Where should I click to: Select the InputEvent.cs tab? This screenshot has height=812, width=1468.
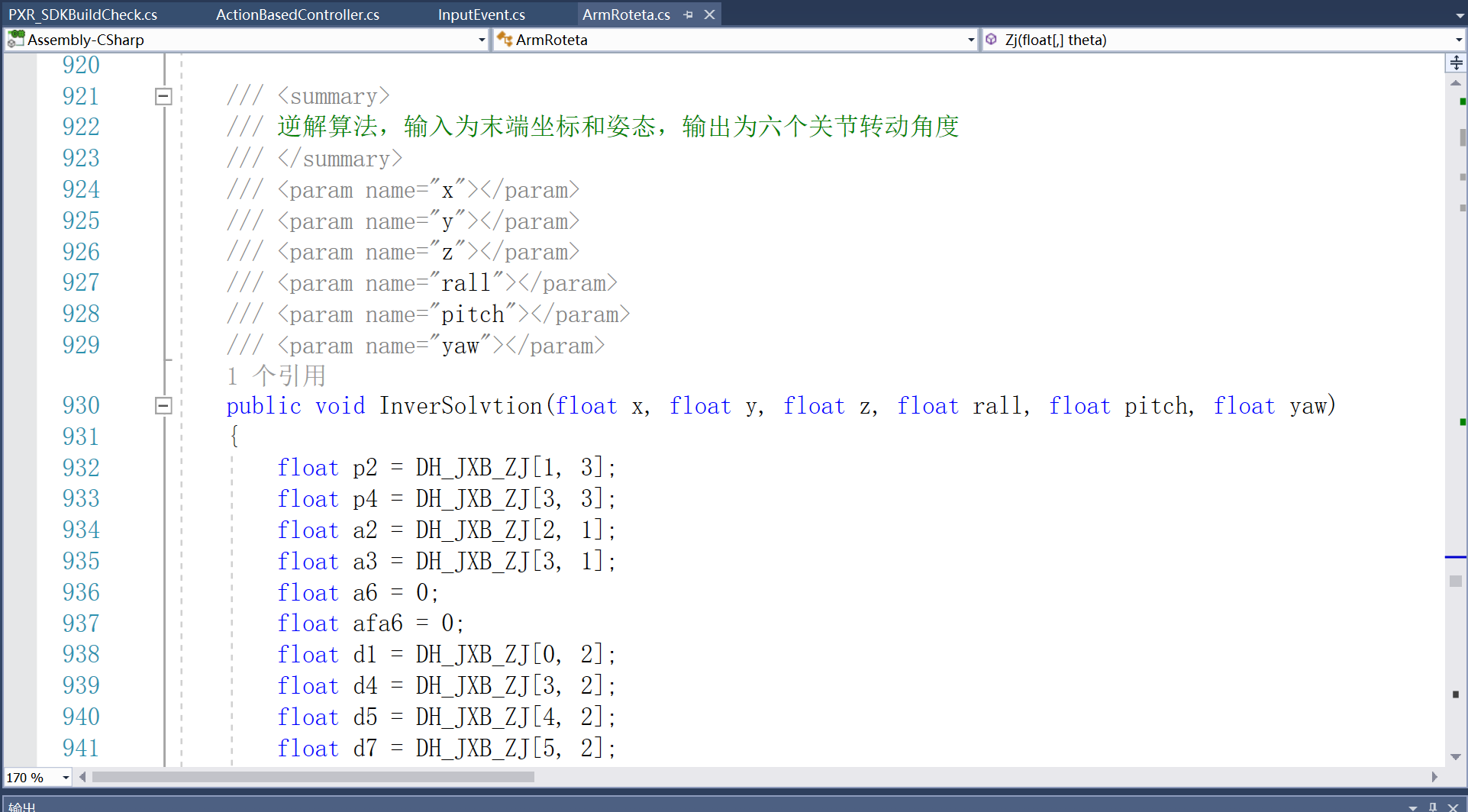coord(481,14)
